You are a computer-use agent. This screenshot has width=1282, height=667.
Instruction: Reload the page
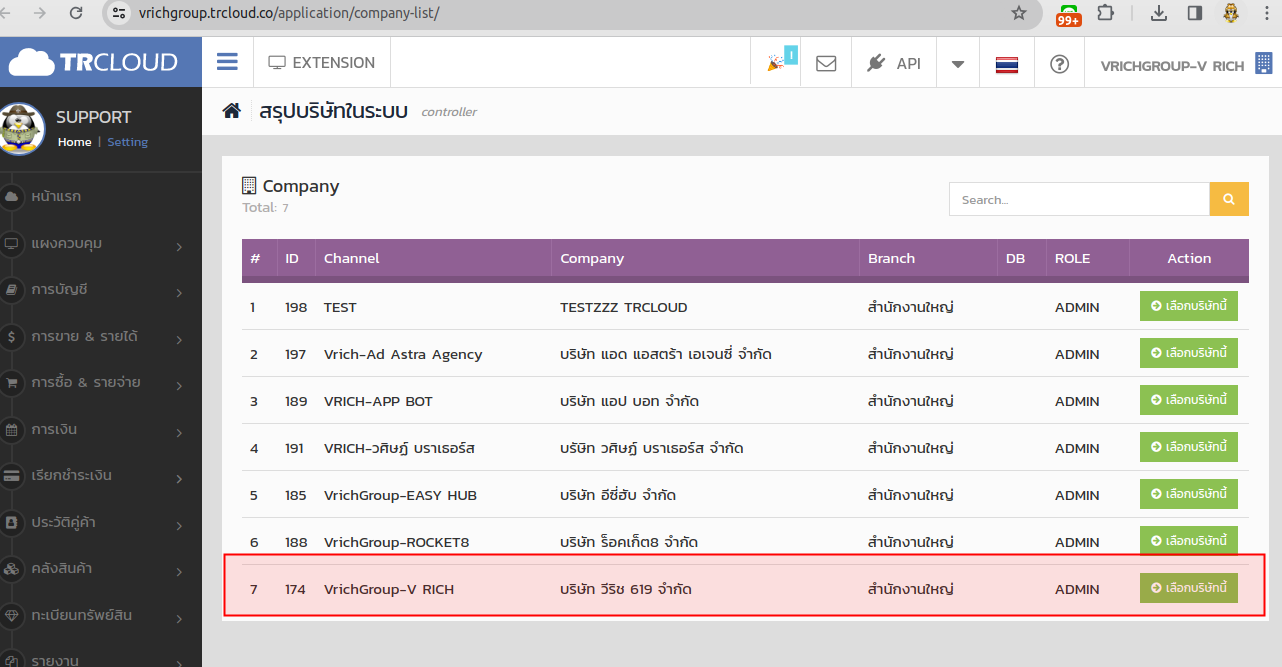click(76, 13)
